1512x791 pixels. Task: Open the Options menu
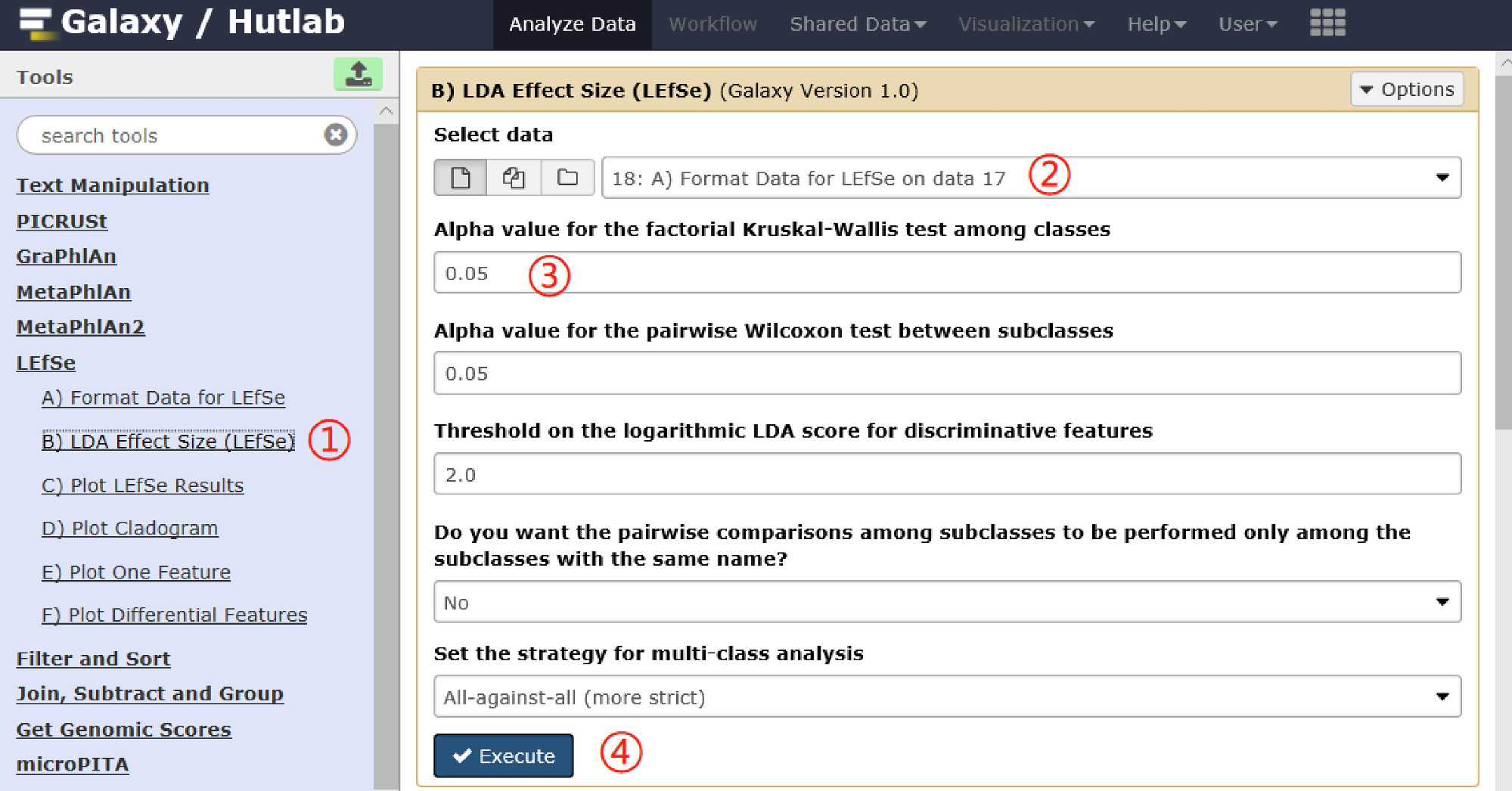pos(1407,89)
